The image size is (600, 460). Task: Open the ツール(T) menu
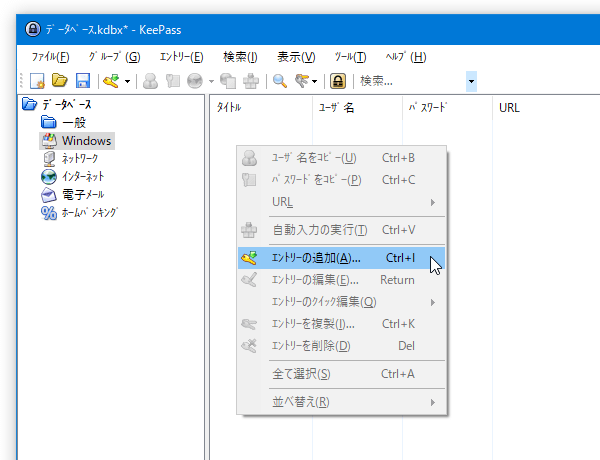tap(351, 57)
